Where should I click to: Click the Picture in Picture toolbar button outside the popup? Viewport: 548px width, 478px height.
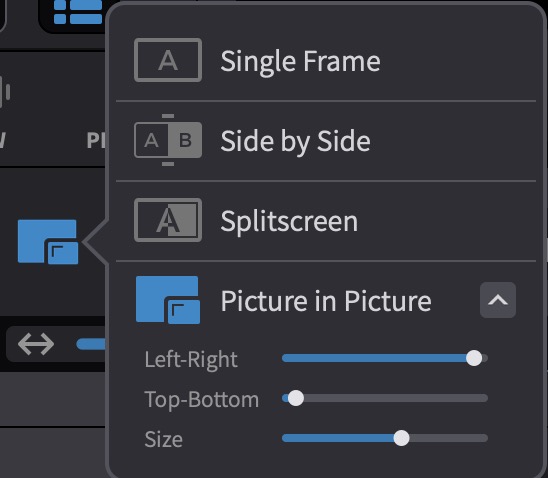(48, 242)
